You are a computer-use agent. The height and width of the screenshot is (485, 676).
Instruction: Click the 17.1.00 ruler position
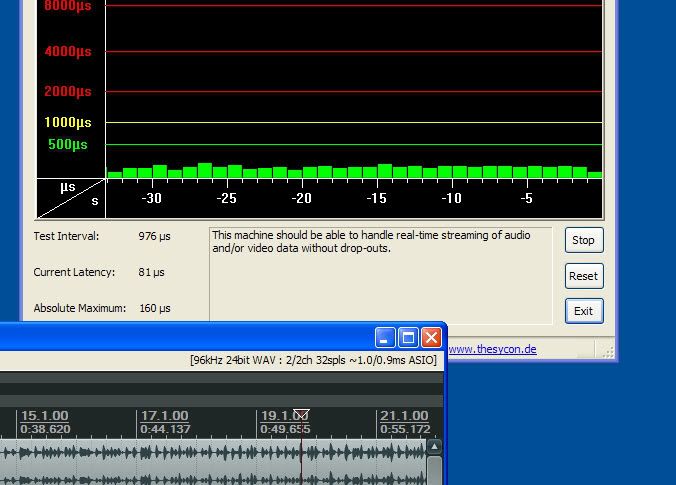(165, 416)
